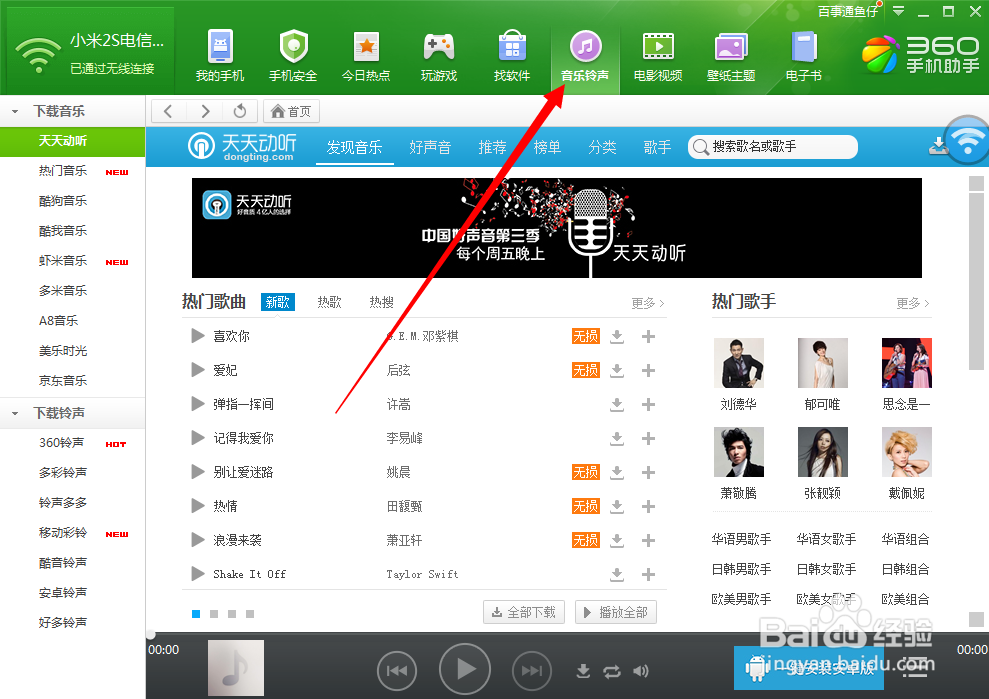Download the song 喜欢你
The height and width of the screenshot is (699, 989).
pyautogui.click(x=617, y=336)
